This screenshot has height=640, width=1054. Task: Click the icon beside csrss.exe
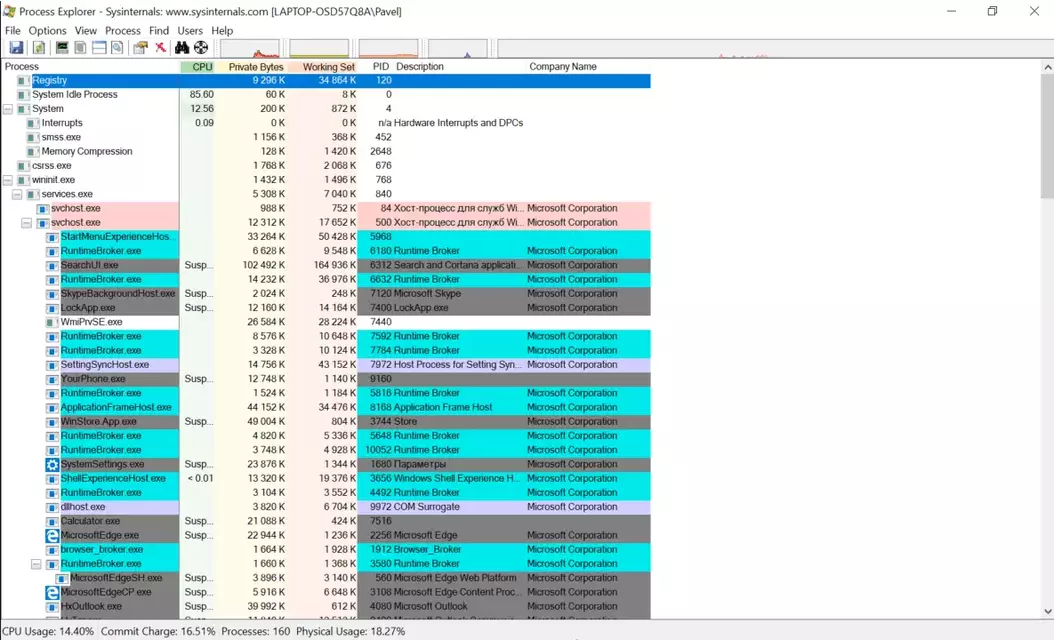[24, 166]
